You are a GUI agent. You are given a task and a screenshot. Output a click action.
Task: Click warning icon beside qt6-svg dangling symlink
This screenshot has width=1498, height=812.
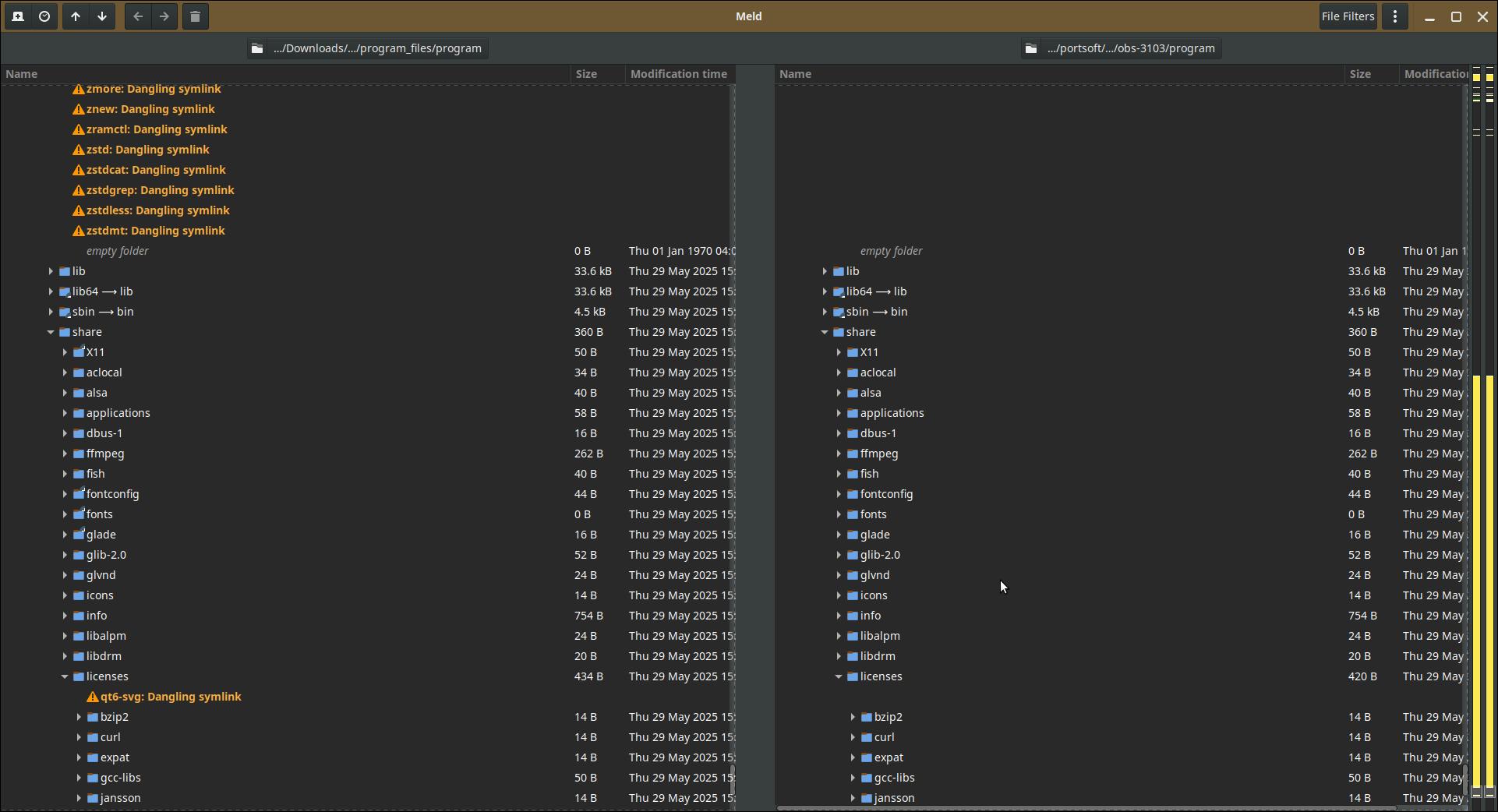[93, 697]
